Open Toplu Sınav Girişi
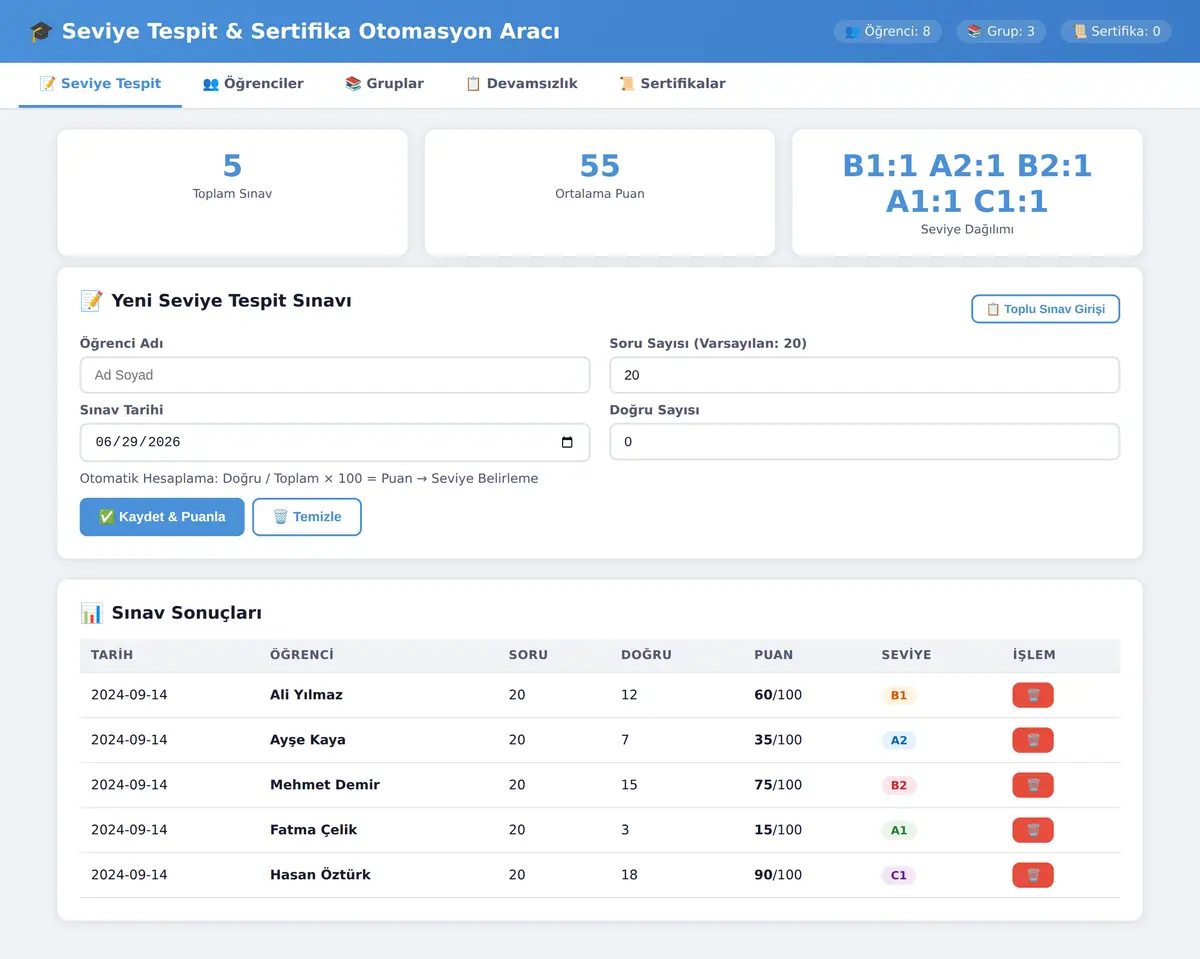Image resolution: width=1200 pixels, height=959 pixels. tap(1045, 309)
